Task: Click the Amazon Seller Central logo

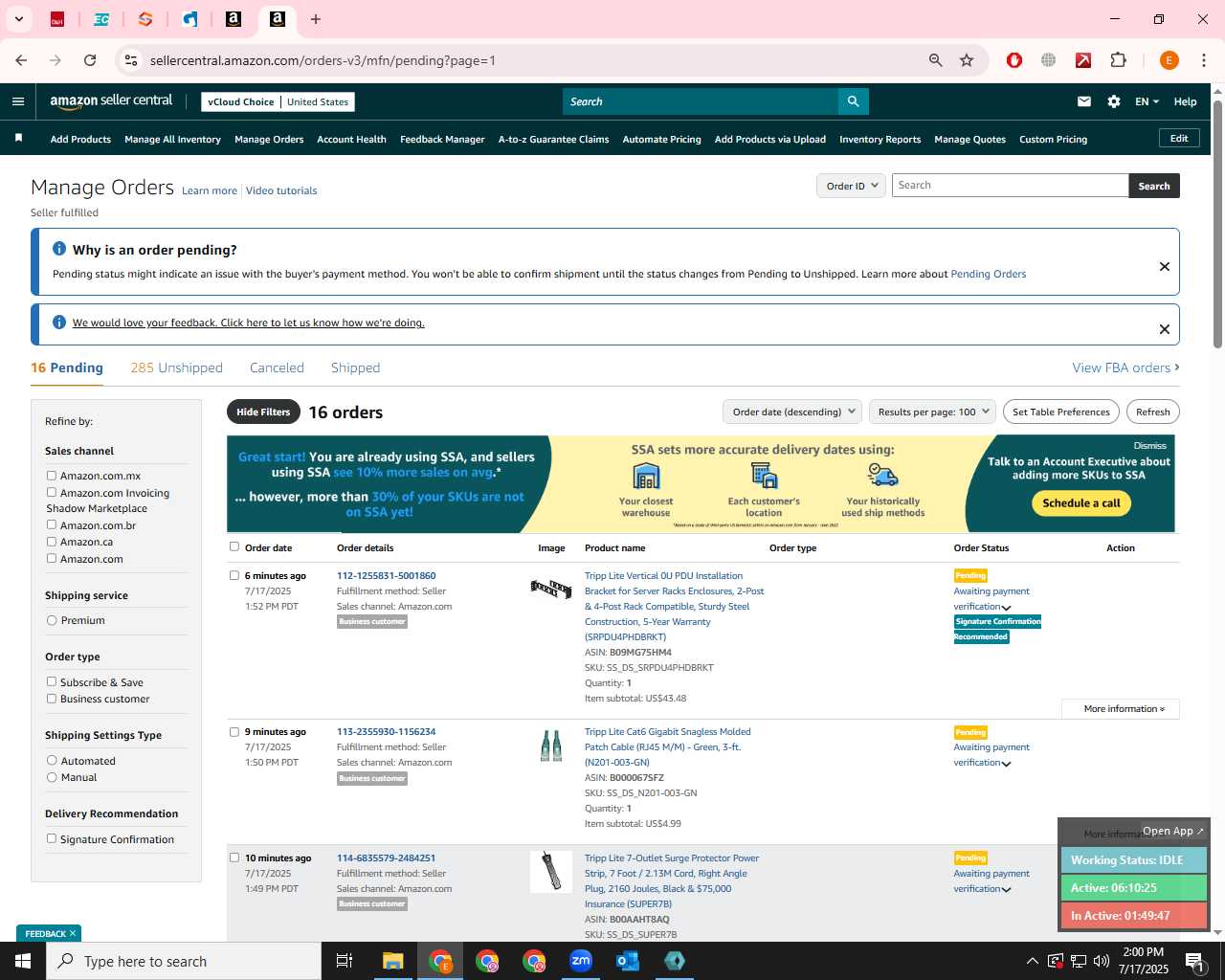Action: pos(111,101)
